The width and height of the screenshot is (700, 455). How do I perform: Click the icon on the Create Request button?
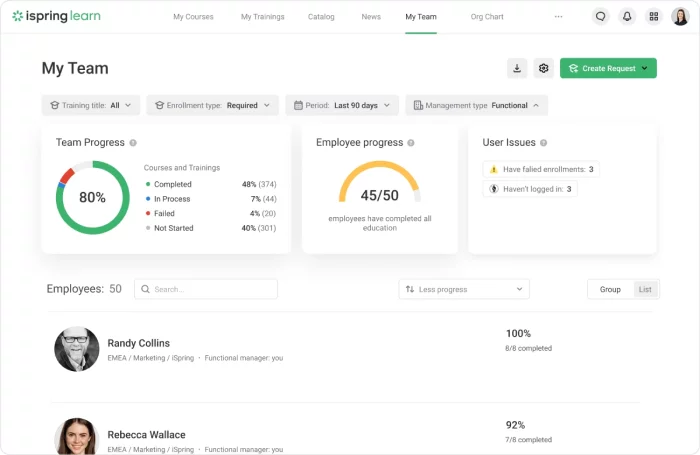[574, 68]
